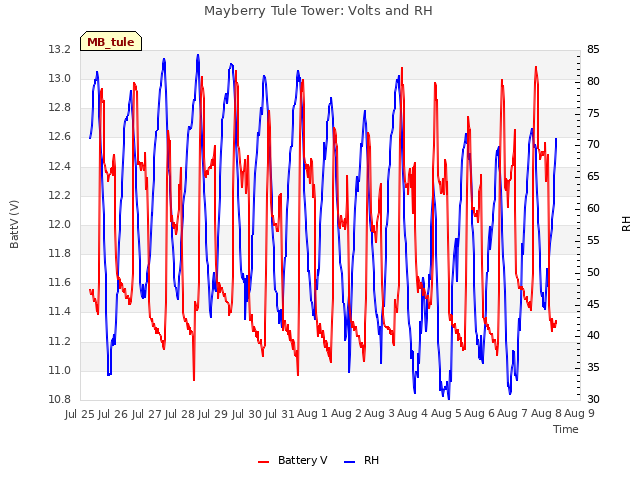Click the 11.2 voltage tick label
The width and height of the screenshot is (640, 480).
click(60, 342)
